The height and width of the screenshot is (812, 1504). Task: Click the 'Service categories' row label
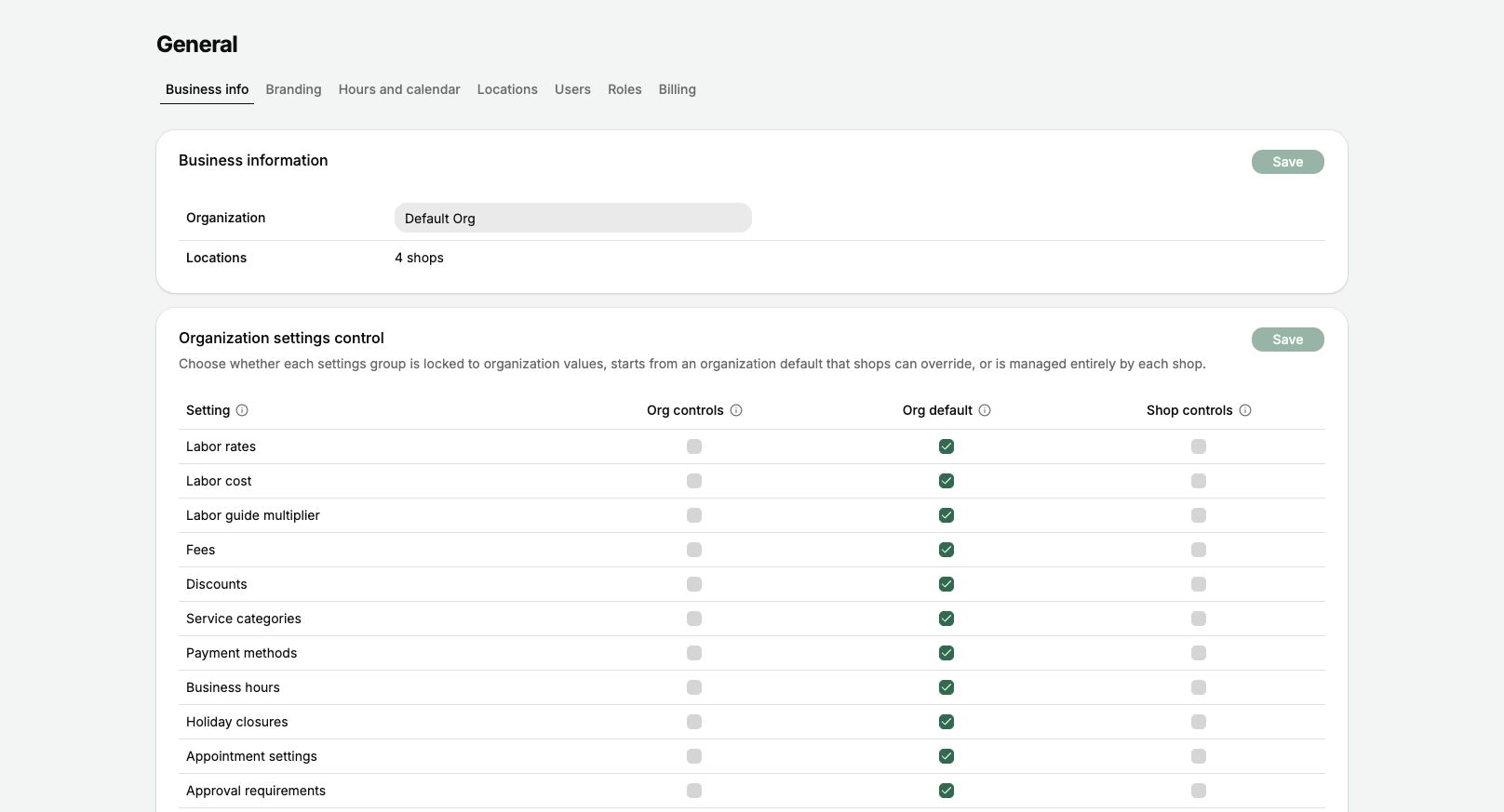point(244,619)
